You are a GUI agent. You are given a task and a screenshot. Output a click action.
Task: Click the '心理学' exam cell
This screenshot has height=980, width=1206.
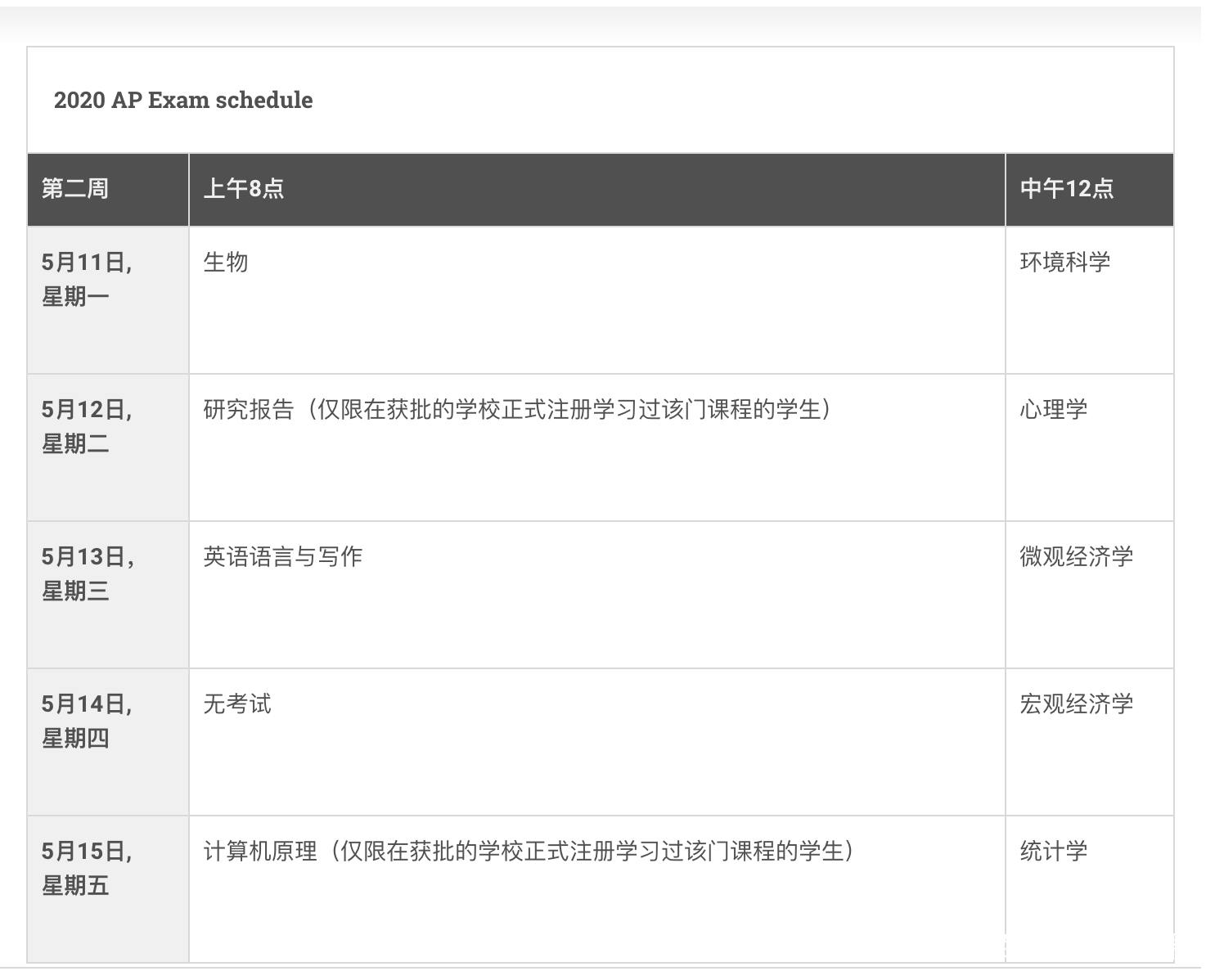pyautogui.click(x=1054, y=410)
